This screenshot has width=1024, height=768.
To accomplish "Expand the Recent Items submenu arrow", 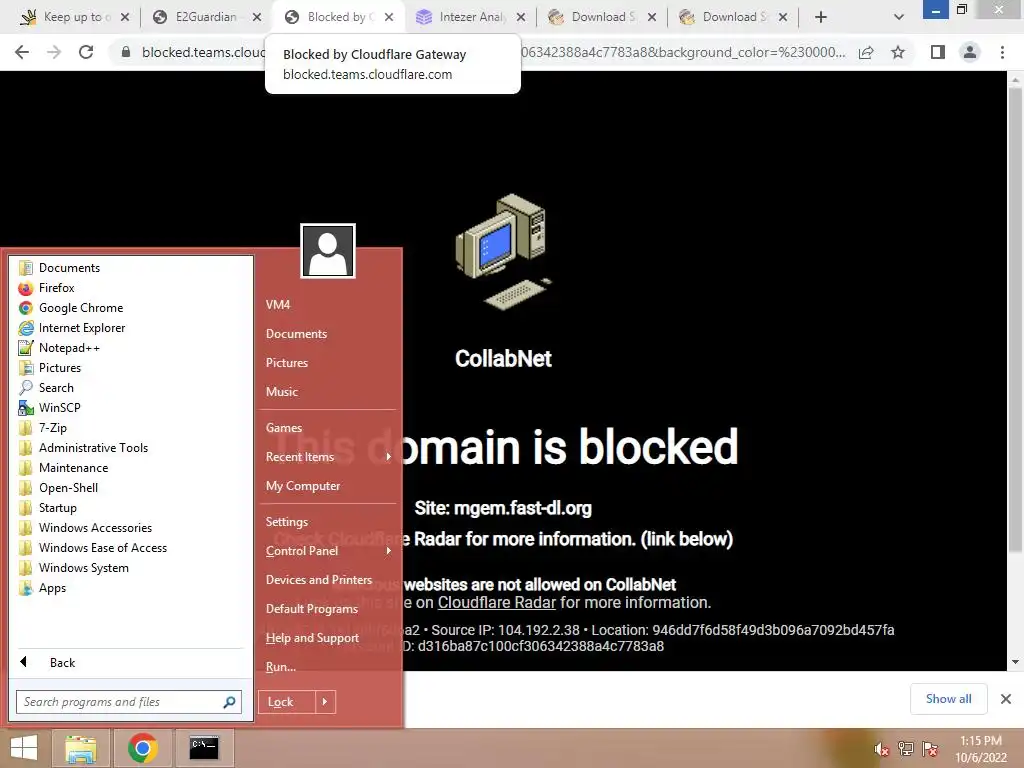I will coord(389,456).
